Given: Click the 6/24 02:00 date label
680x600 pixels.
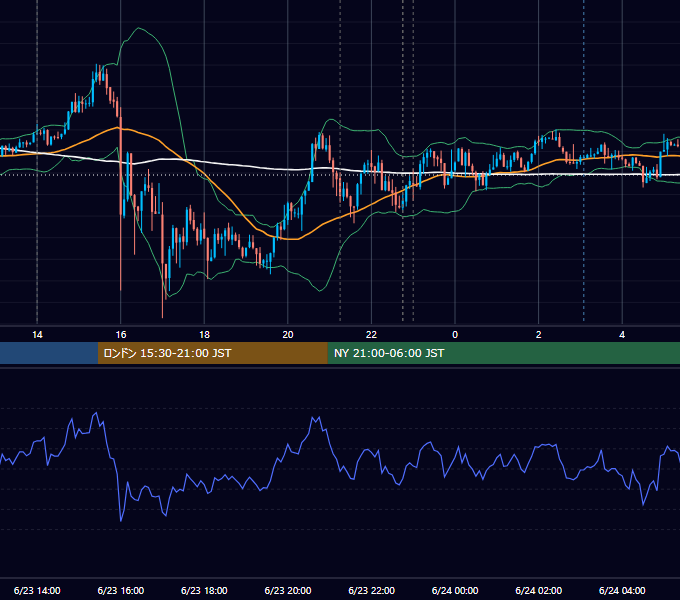Looking at the screenshot, I should 539,590.
